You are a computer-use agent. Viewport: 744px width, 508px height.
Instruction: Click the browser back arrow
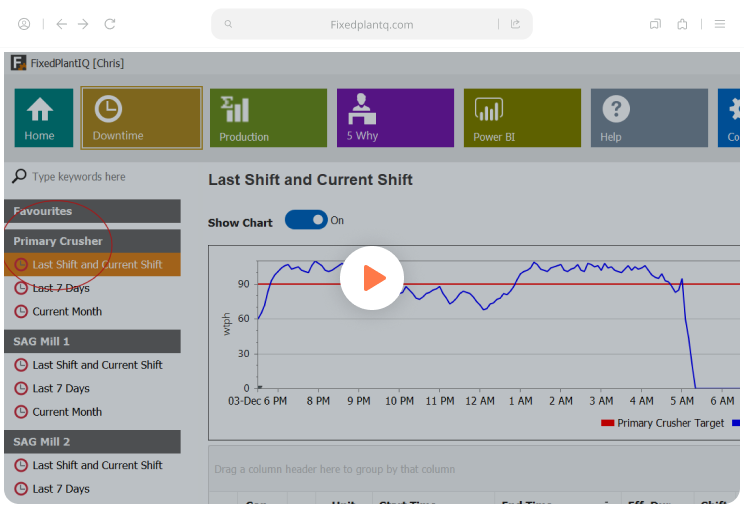62,24
